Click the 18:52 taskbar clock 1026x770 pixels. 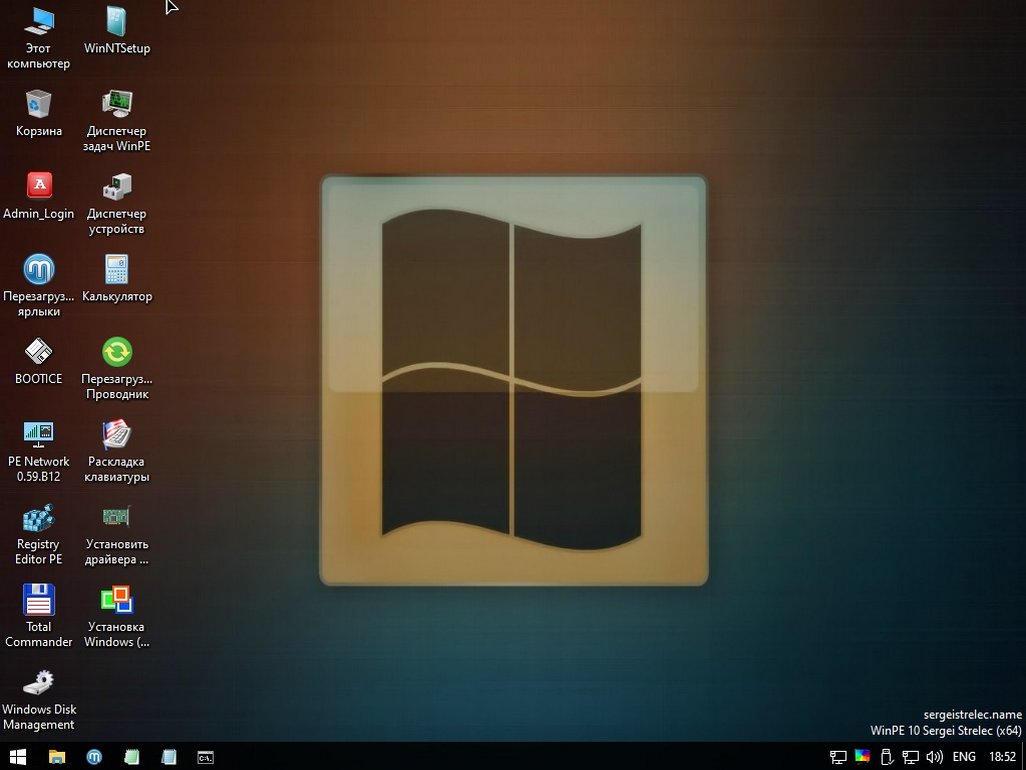click(1002, 757)
